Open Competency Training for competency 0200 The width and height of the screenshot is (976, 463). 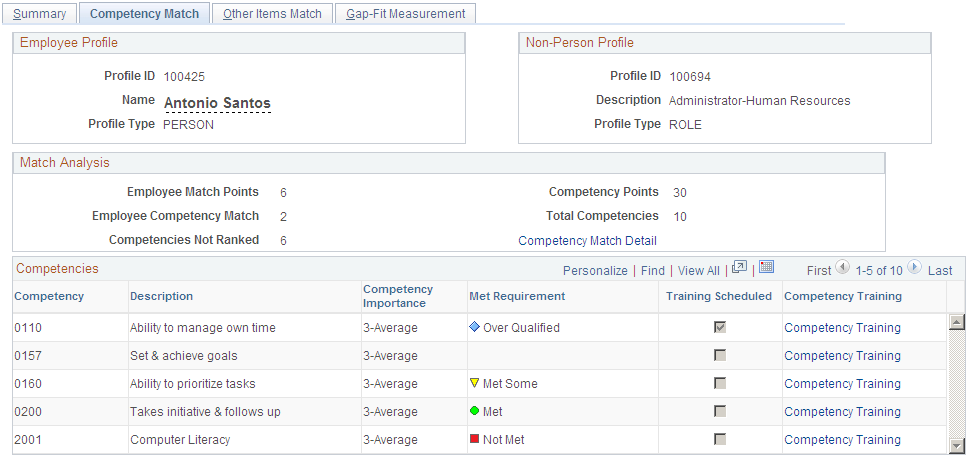click(842, 411)
